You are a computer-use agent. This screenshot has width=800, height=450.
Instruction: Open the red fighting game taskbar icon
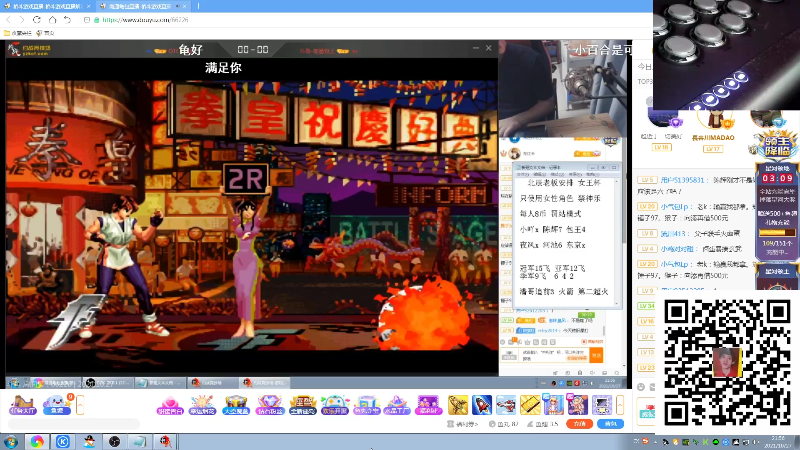point(165,441)
